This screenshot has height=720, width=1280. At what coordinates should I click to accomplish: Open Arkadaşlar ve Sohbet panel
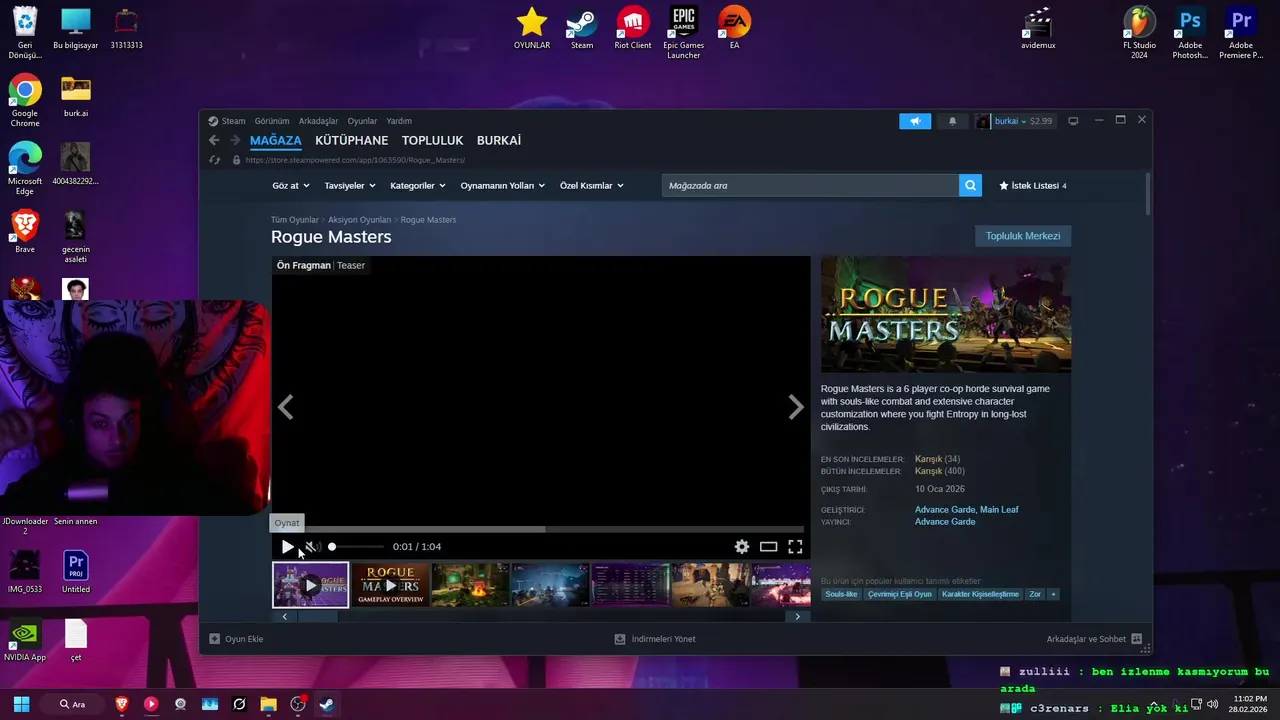pyautogui.click(x=1094, y=639)
